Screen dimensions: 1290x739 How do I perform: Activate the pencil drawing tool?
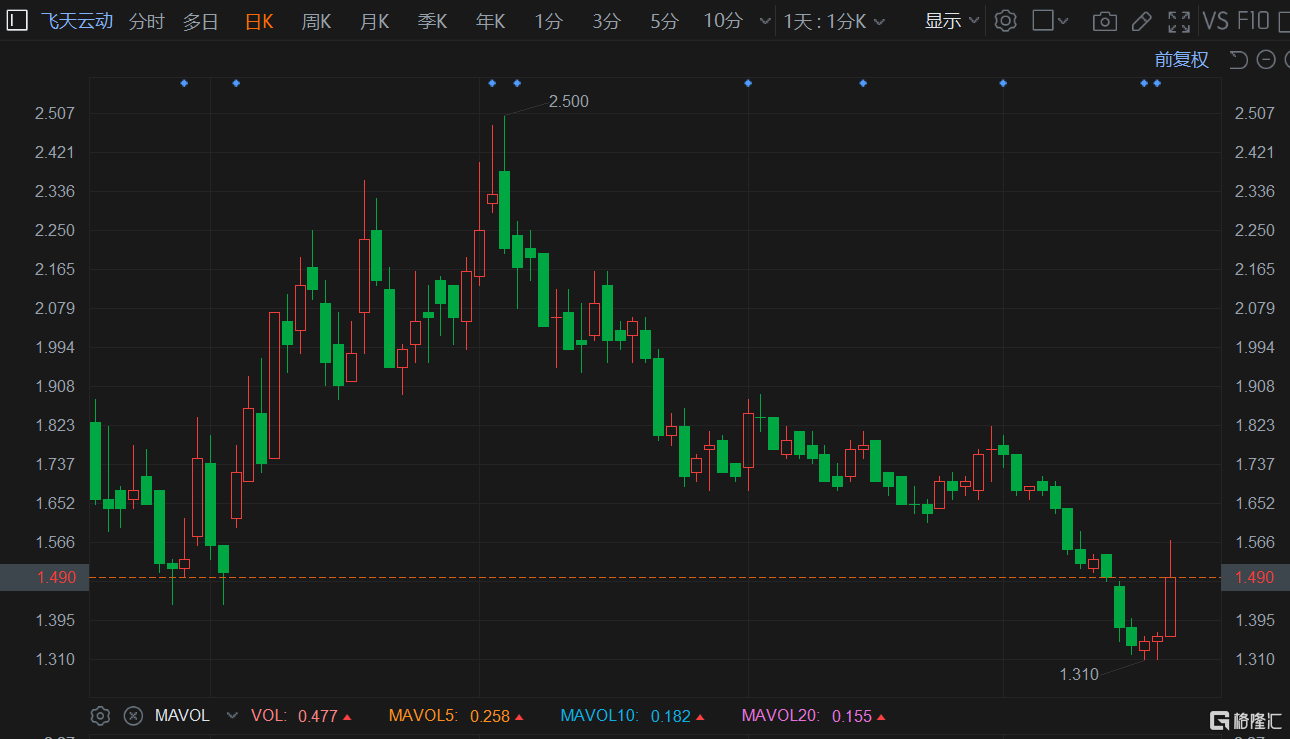pyautogui.click(x=1141, y=21)
